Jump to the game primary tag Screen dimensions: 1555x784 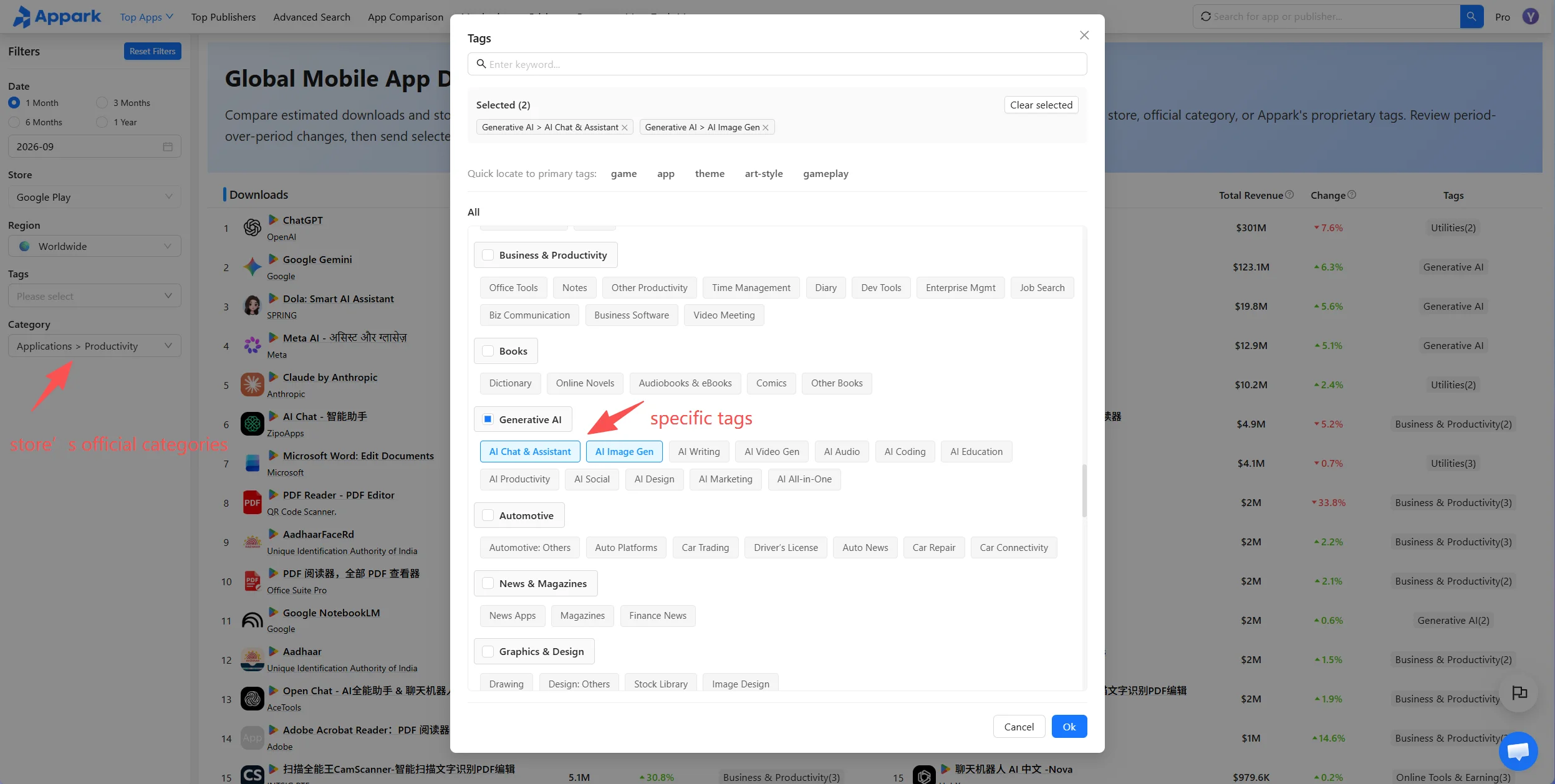623,173
